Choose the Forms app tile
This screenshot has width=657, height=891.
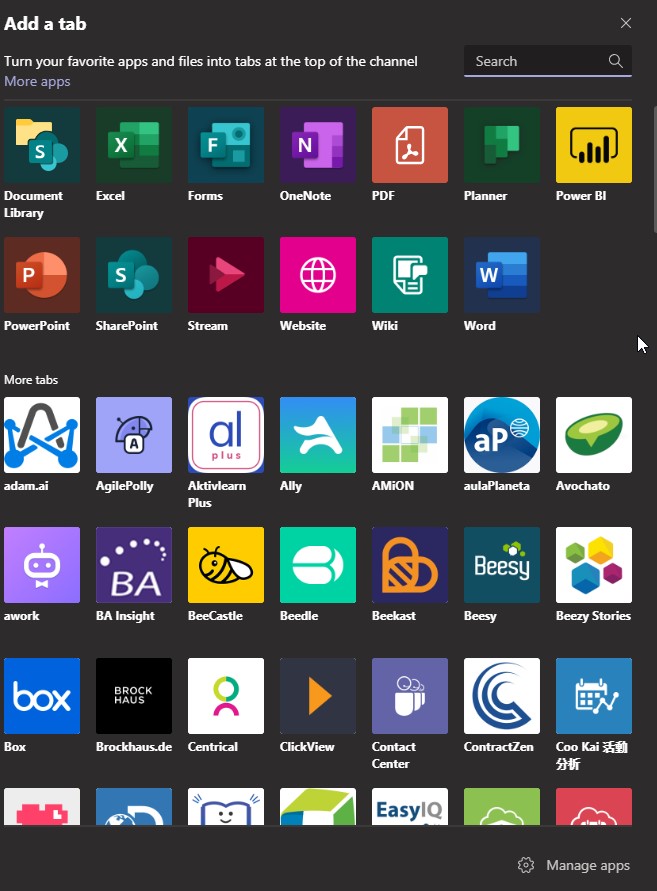pyautogui.click(x=226, y=145)
